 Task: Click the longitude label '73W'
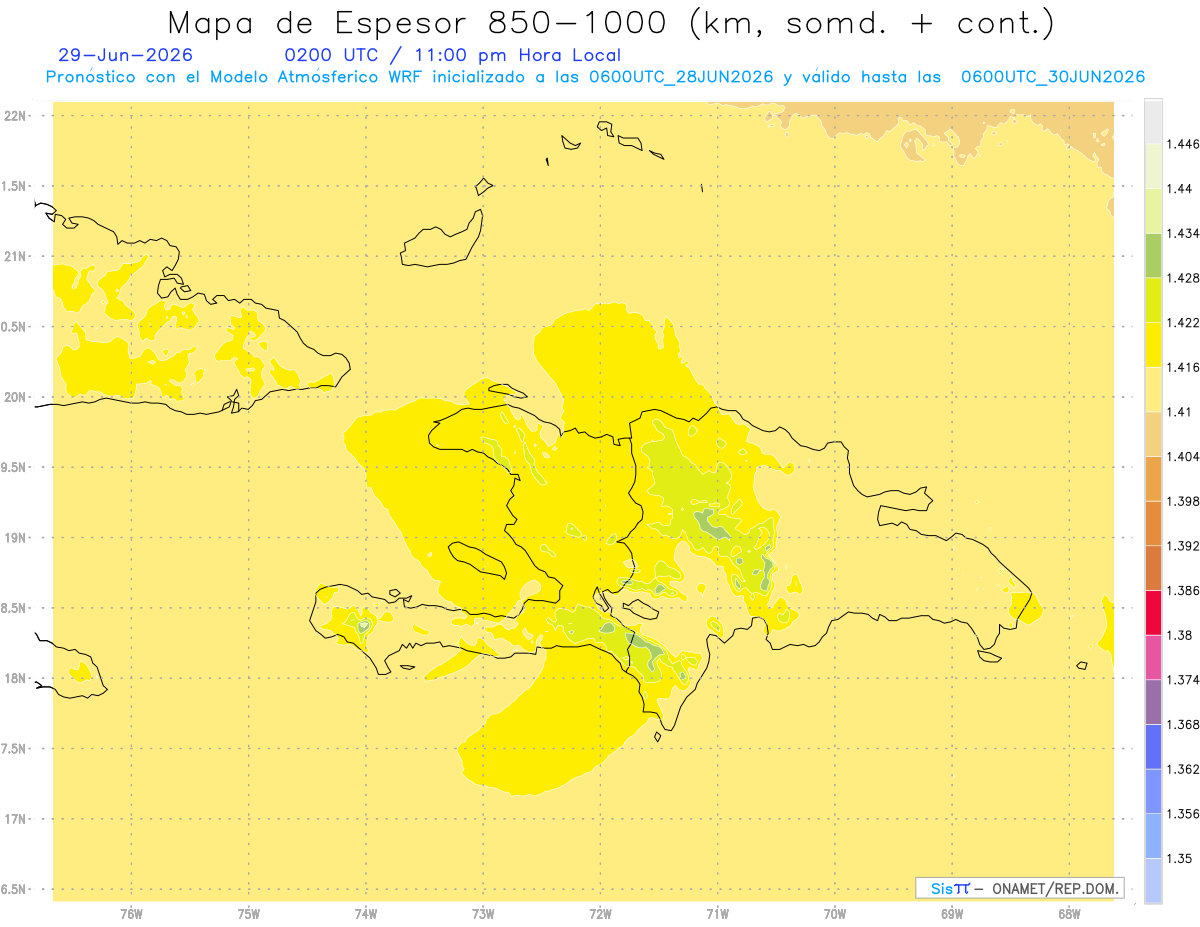pos(483,913)
